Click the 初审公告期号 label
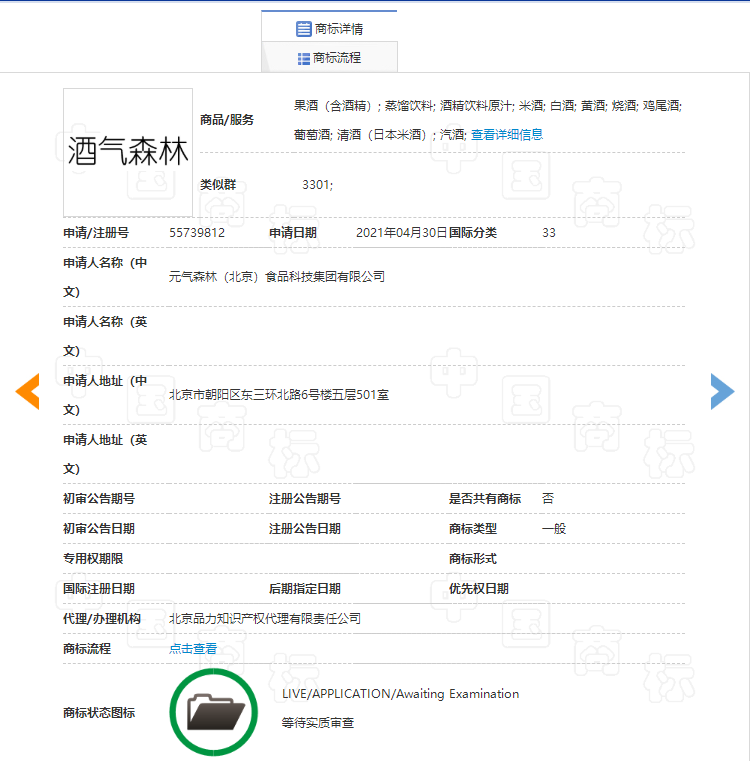The width and height of the screenshot is (751, 761). coord(99,498)
